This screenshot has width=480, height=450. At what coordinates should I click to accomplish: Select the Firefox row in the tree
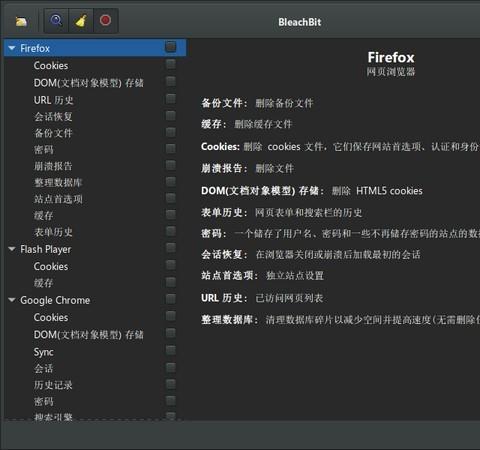(95, 48)
